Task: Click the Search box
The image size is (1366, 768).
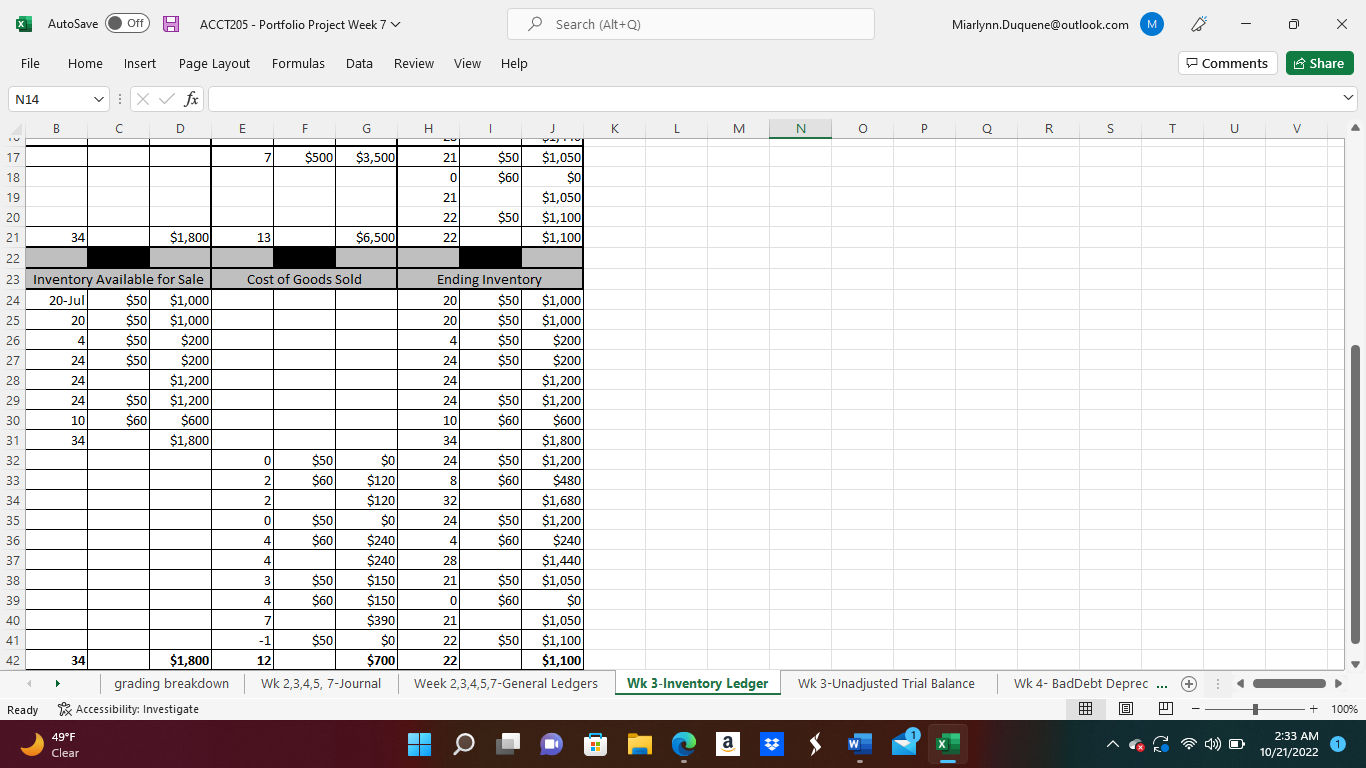Action: tap(690, 24)
